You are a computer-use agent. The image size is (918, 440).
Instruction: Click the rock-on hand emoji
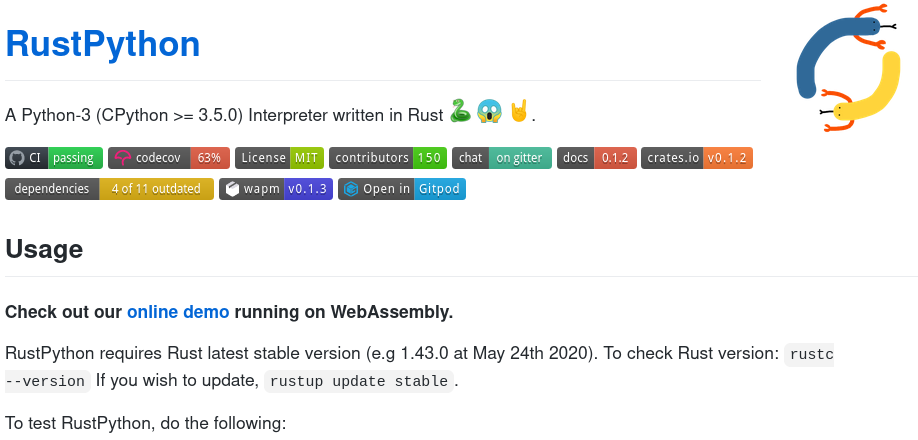pos(519,111)
